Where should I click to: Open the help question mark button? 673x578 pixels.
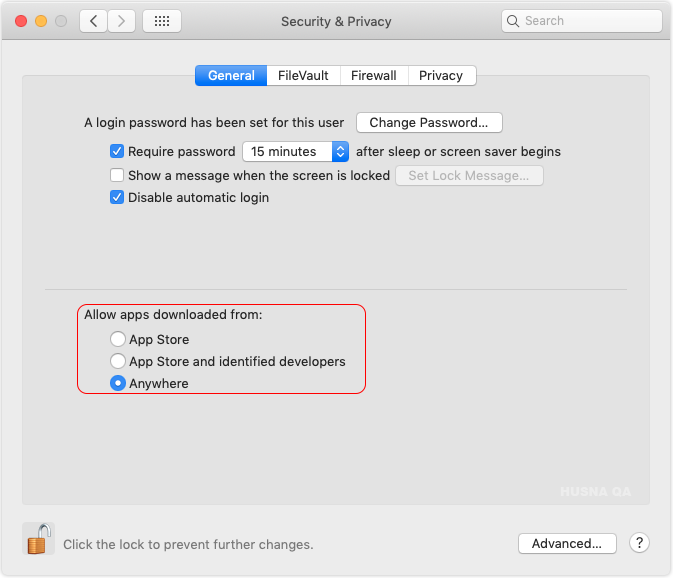[639, 543]
